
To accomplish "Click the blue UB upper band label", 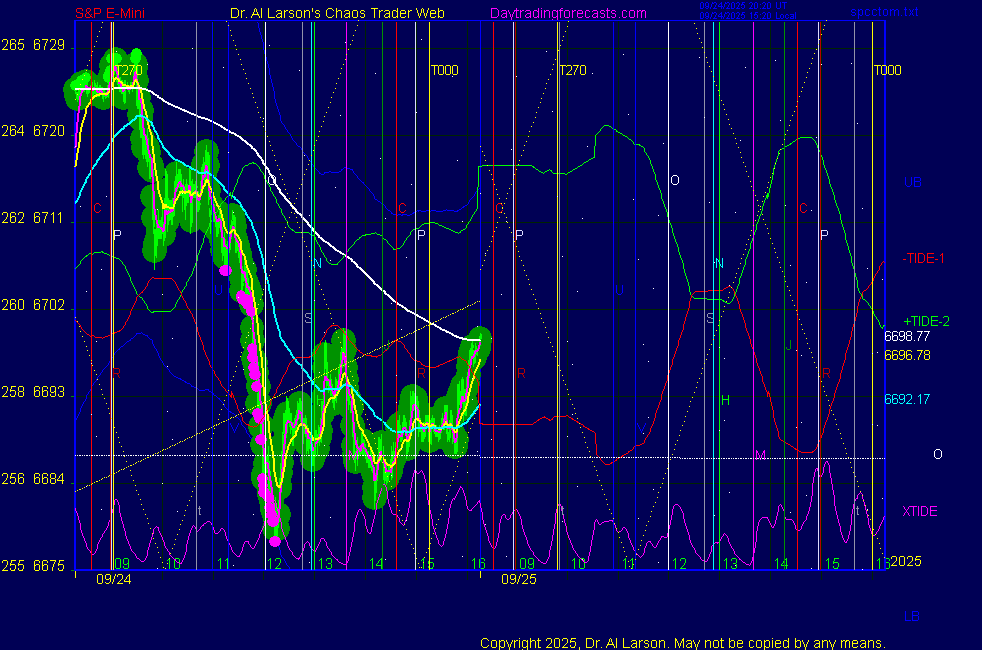I will point(912,182).
